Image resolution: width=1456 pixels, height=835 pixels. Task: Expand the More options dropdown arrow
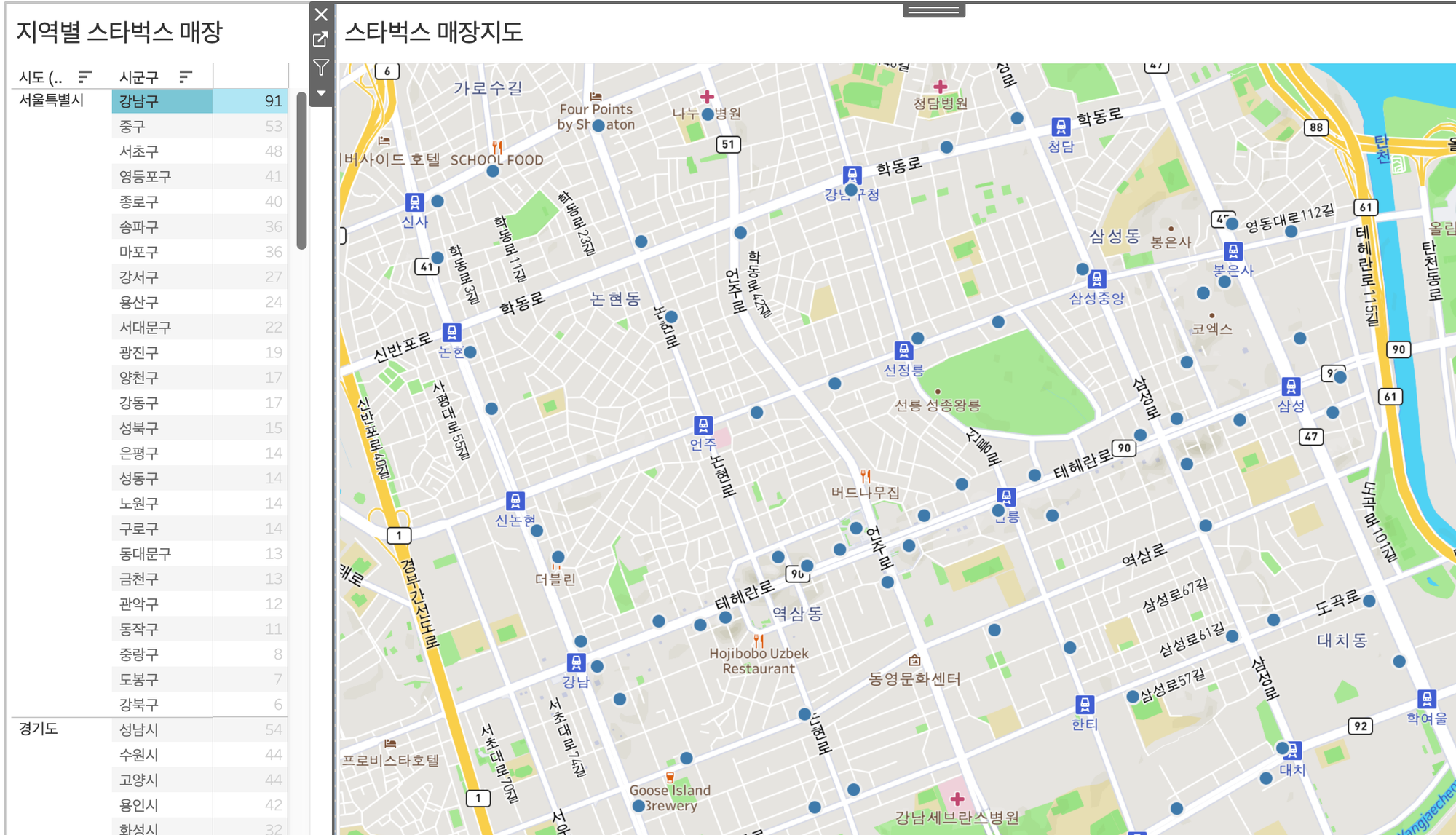coord(321,93)
